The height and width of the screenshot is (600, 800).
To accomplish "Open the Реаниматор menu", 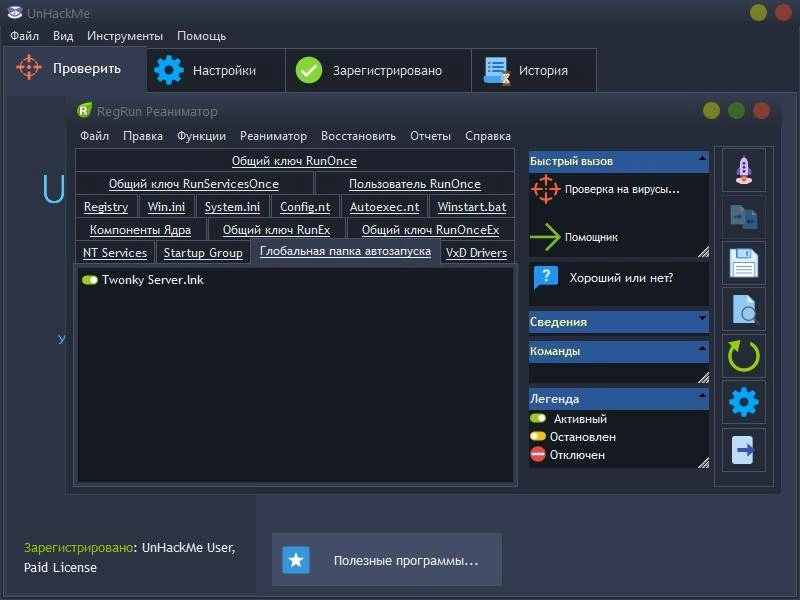I will [273, 136].
